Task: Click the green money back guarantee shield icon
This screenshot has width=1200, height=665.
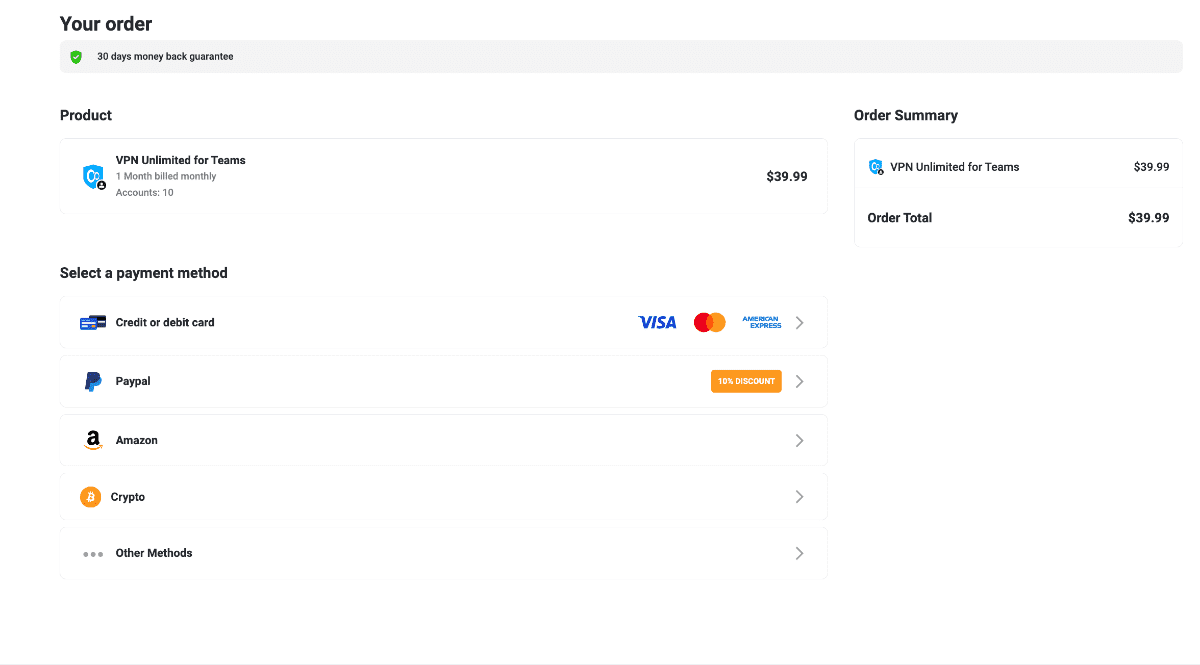Action: pyautogui.click(x=76, y=57)
